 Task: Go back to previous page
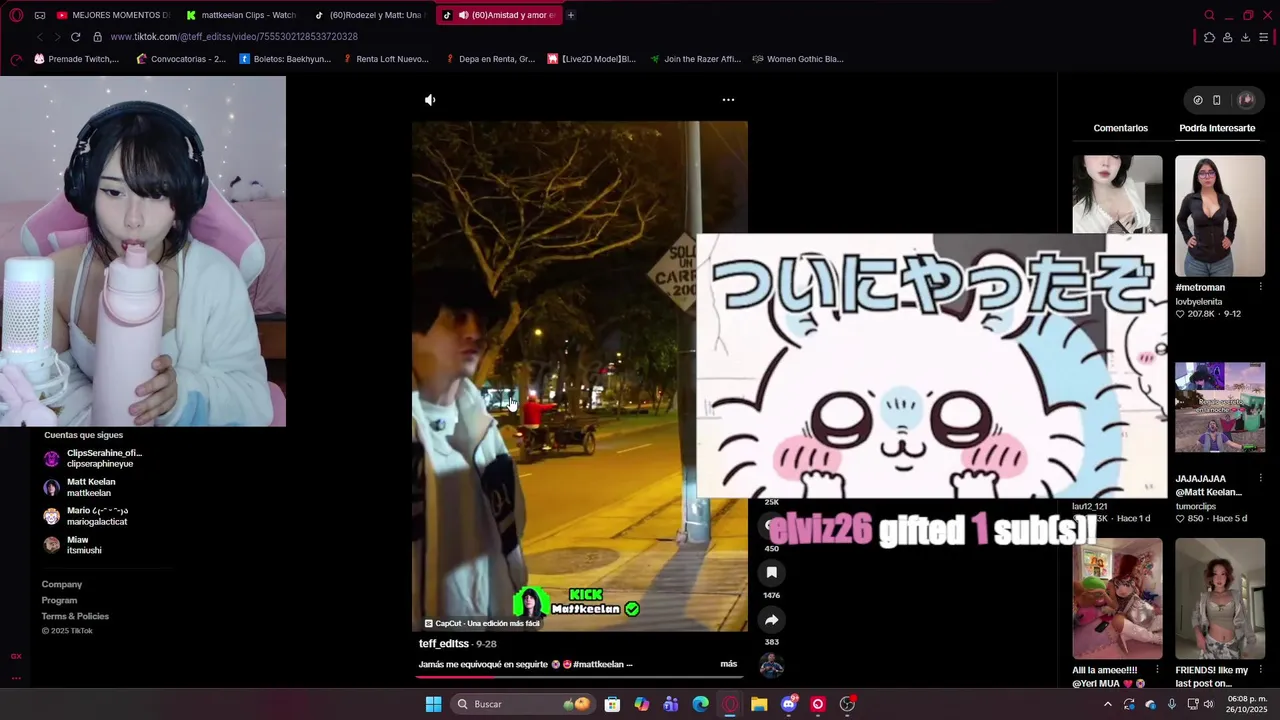(x=39, y=37)
